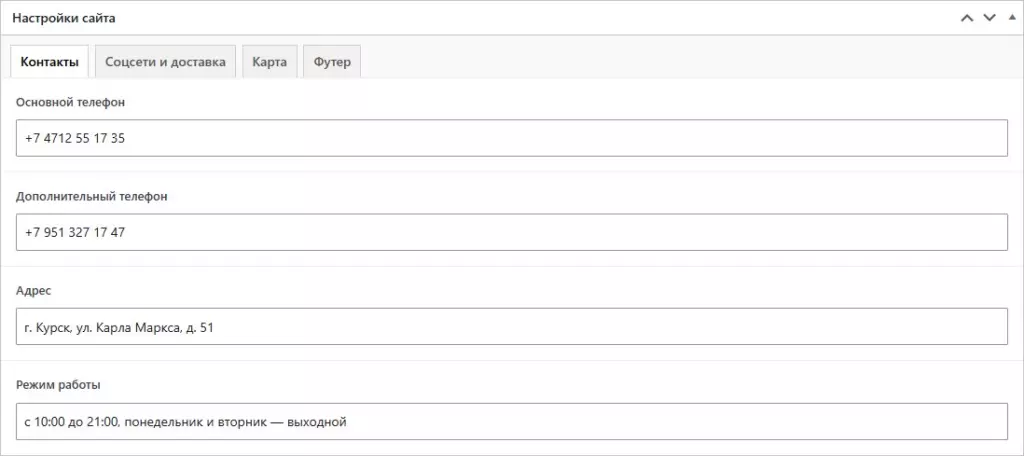
Task: Place cursor on +7 951 phone number
Action: coord(74,233)
